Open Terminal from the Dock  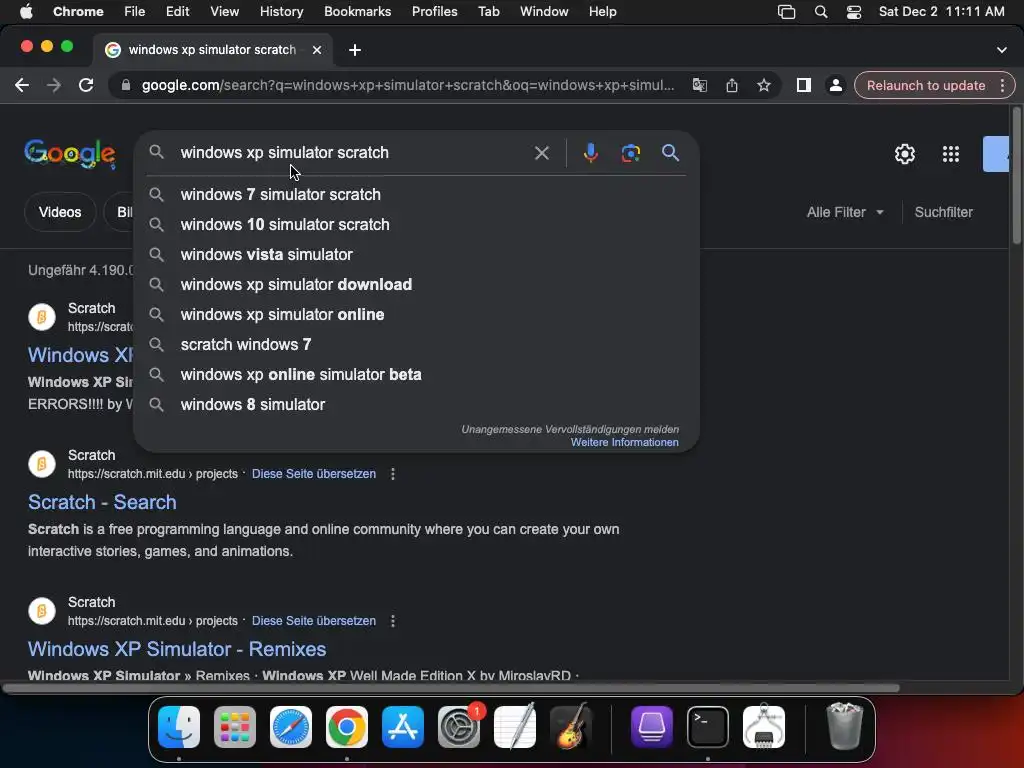pyautogui.click(x=708, y=726)
